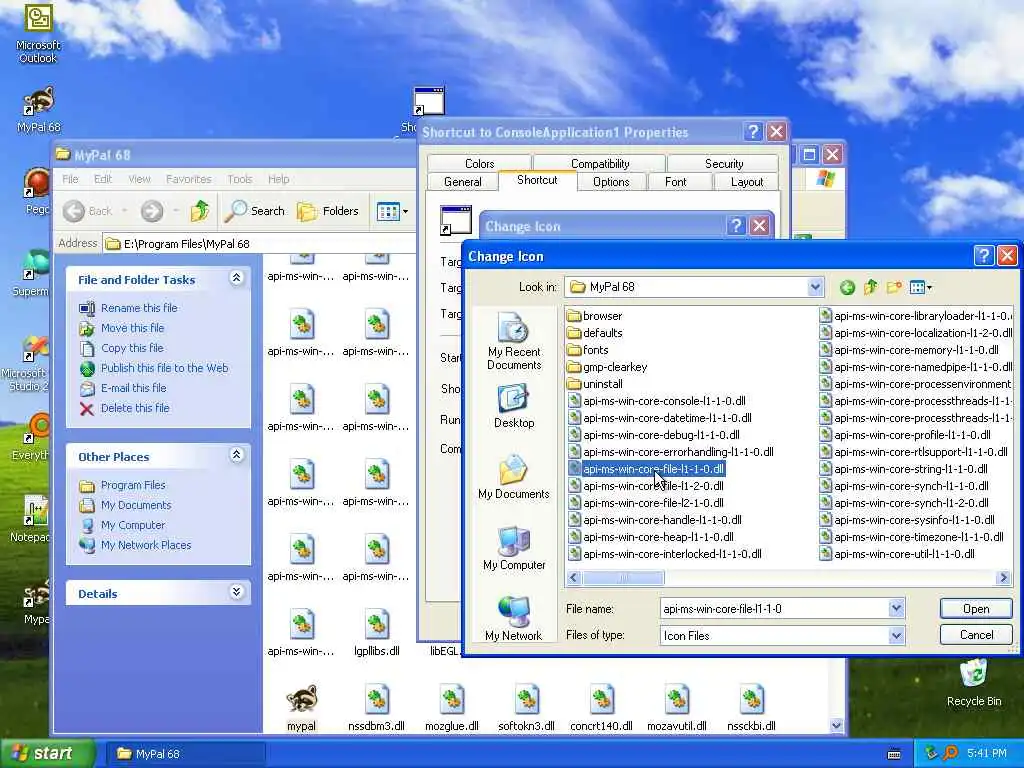Open the Favorites menu in explorer
The width and height of the screenshot is (1024, 768).
pyautogui.click(x=189, y=179)
